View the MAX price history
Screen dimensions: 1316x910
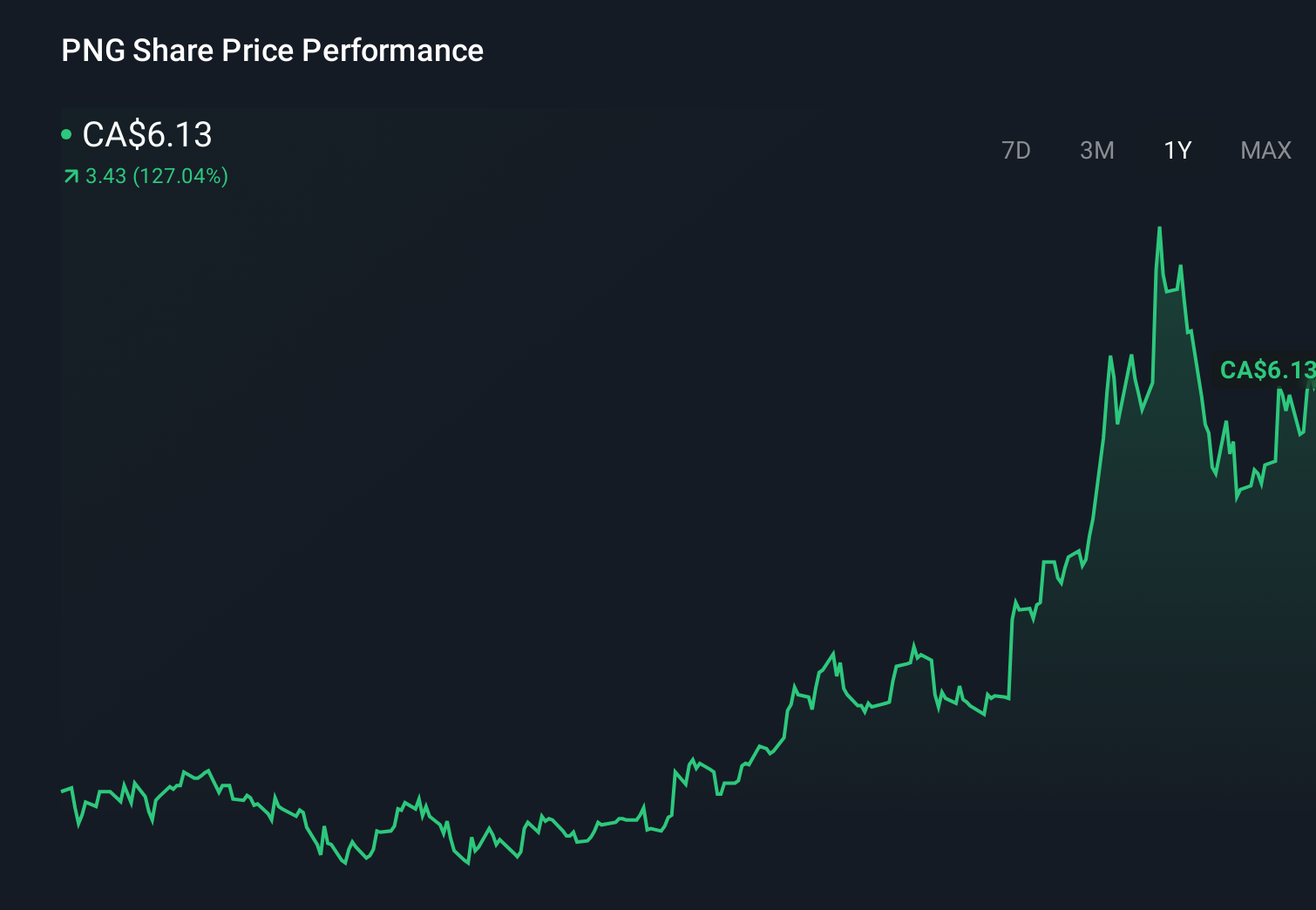(x=1265, y=150)
